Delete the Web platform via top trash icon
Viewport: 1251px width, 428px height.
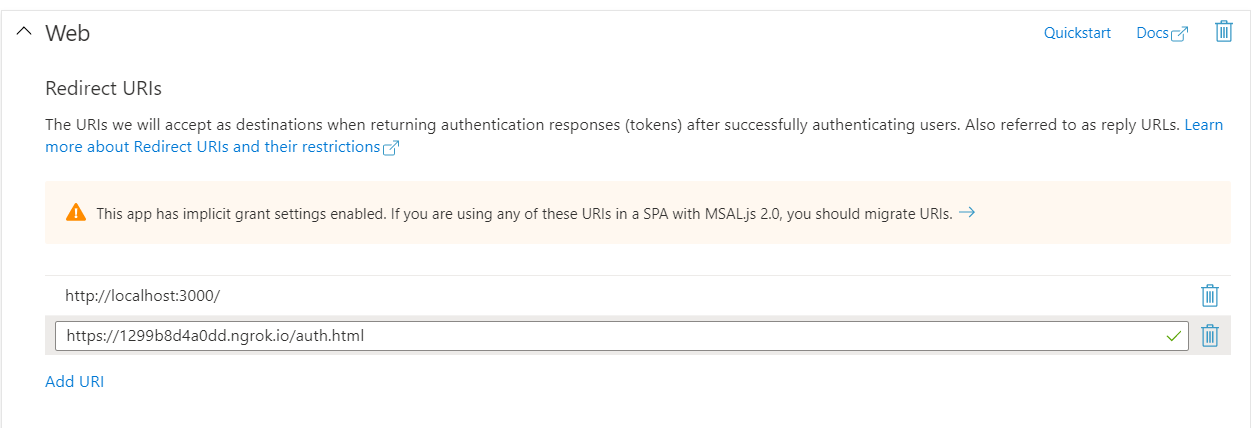tap(1223, 32)
